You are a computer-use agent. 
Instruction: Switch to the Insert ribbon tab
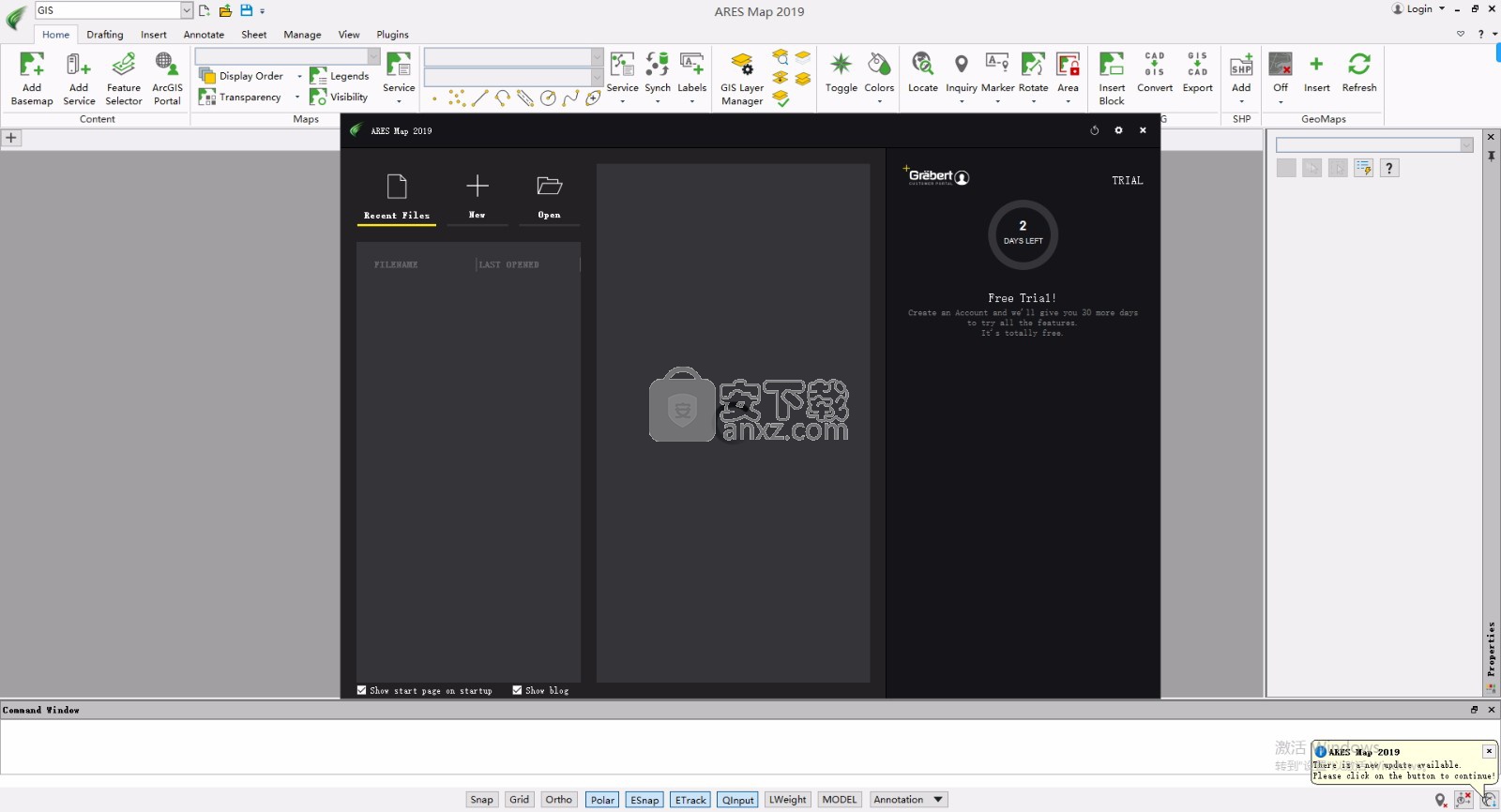154,35
